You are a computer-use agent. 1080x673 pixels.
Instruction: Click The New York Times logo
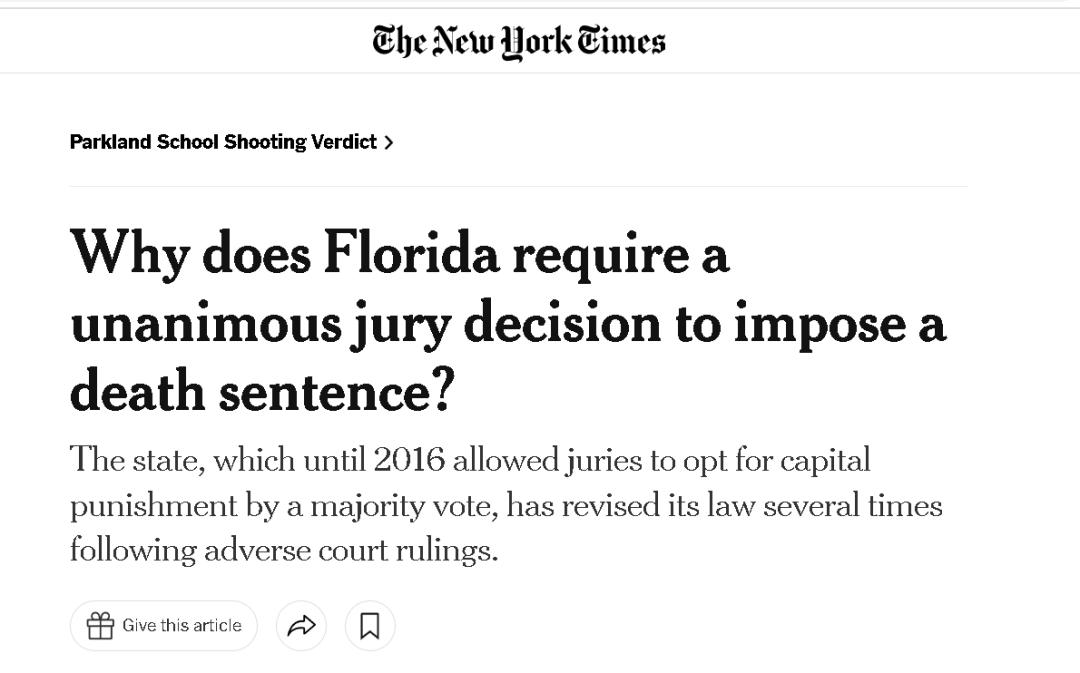519,41
